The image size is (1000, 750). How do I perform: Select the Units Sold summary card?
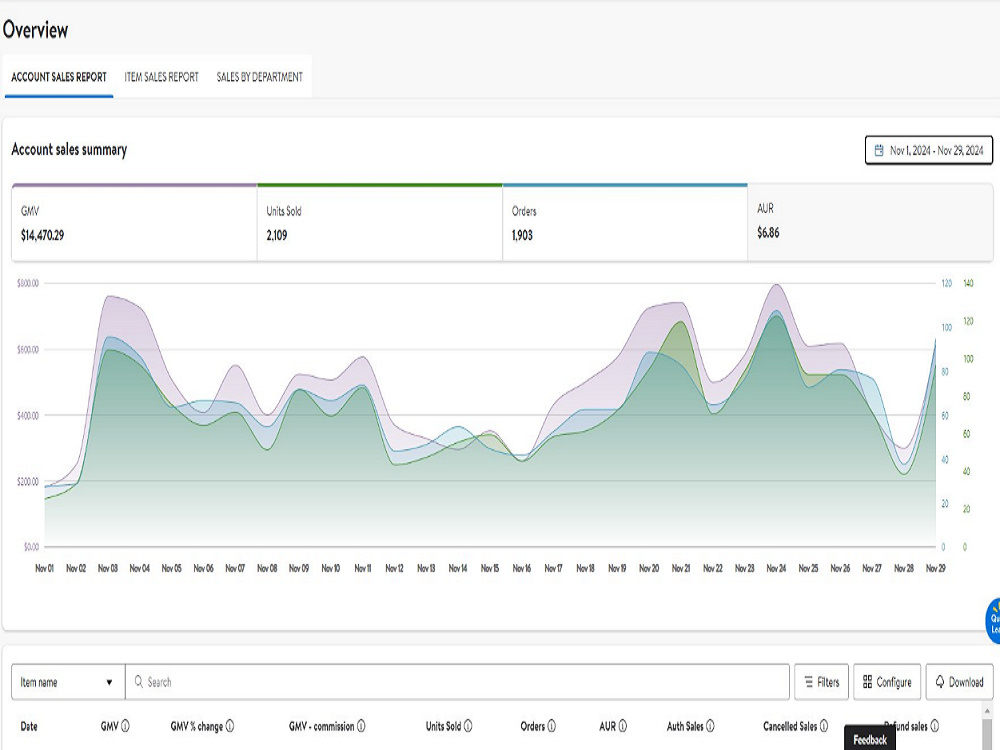(379, 223)
